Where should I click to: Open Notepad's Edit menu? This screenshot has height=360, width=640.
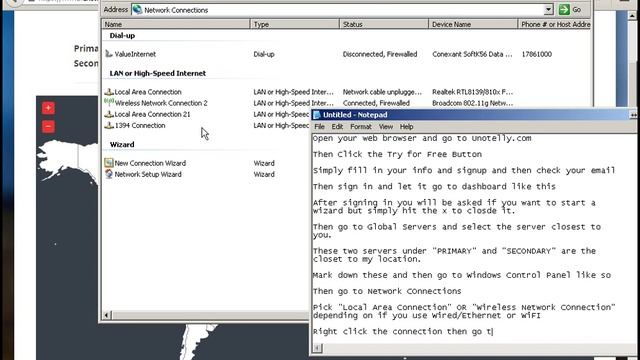pyautogui.click(x=337, y=127)
